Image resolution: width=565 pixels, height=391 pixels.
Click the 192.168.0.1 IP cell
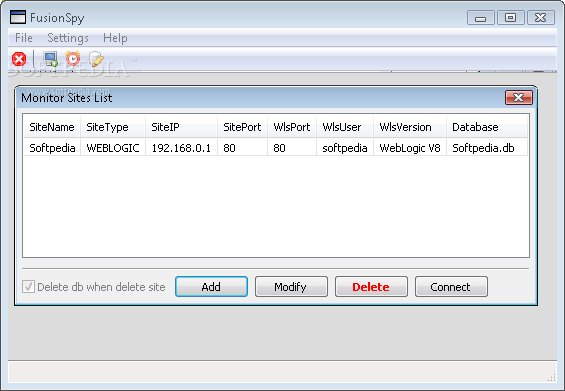pyautogui.click(x=181, y=148)
